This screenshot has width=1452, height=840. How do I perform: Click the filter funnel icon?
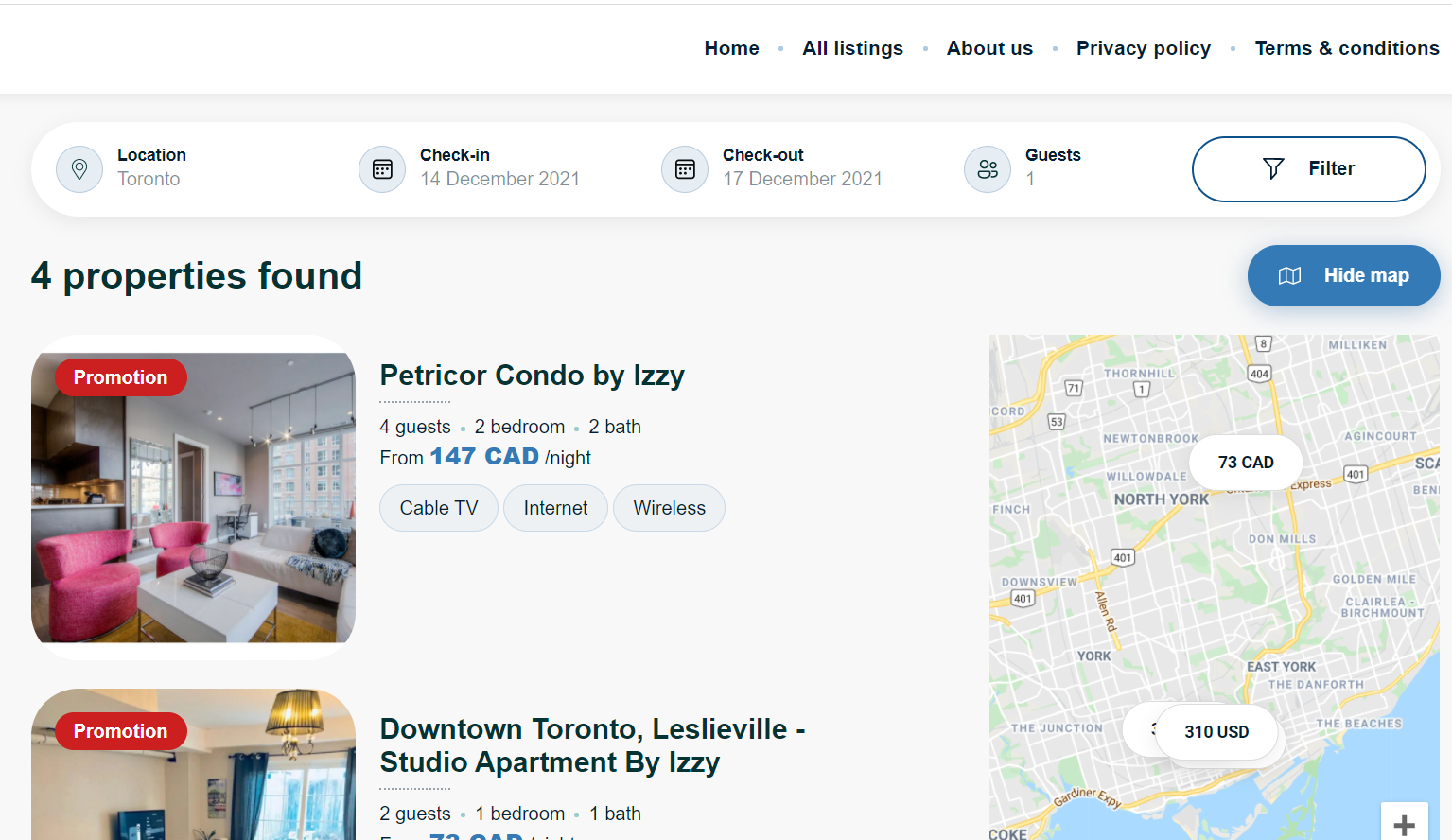pyautogui.click(x=1273, y=168)
